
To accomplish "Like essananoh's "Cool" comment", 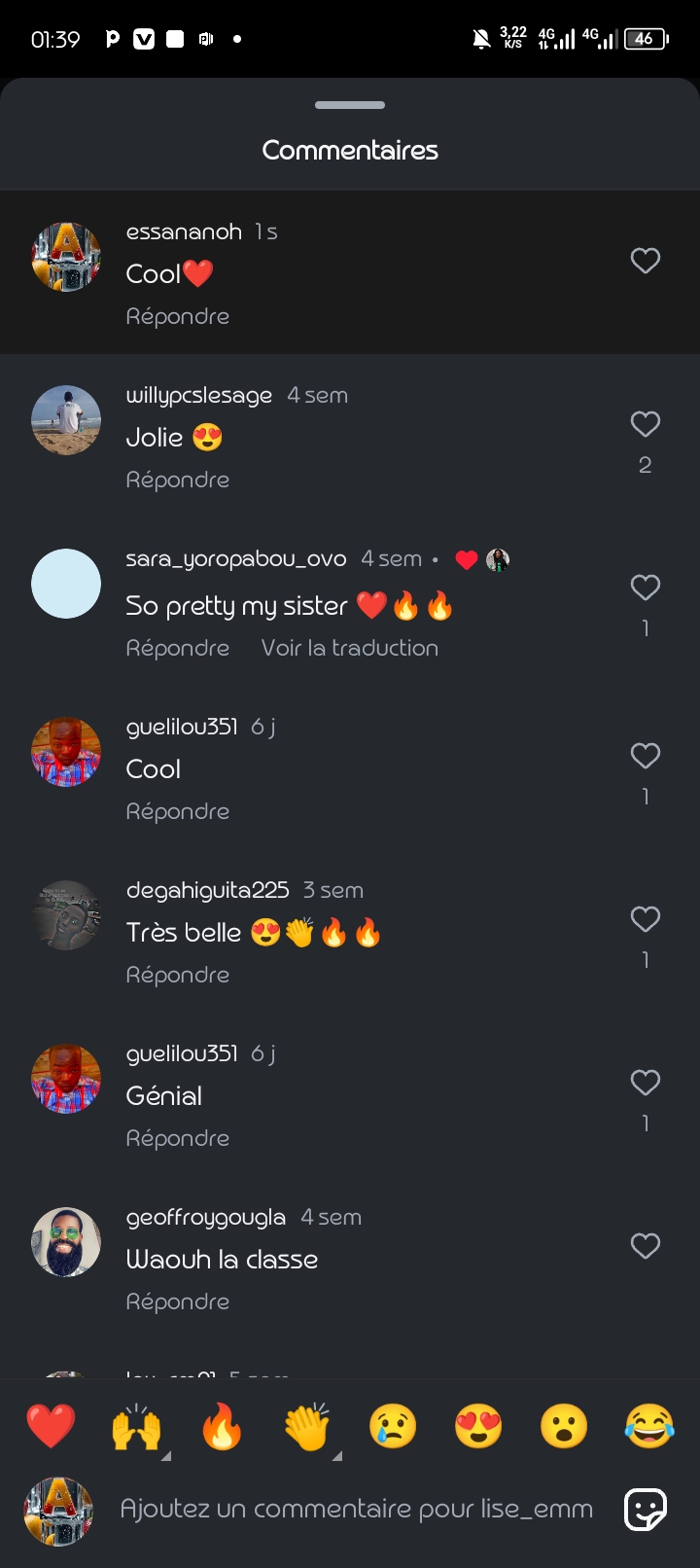I will [646, 261].
